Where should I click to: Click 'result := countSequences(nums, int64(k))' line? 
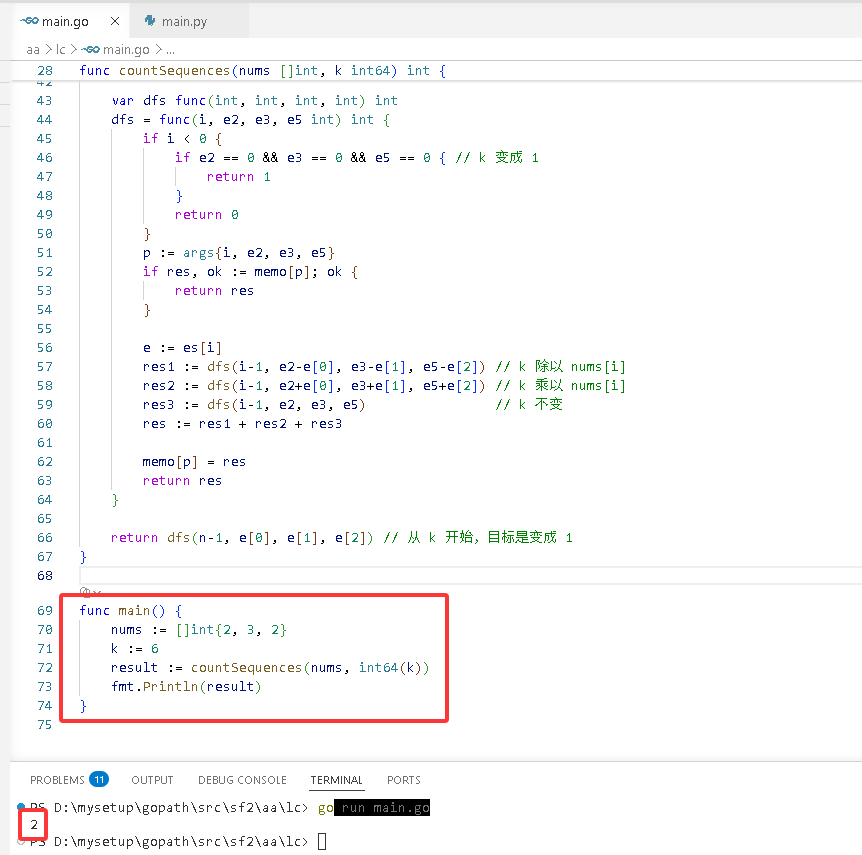[x=270, y=668]
